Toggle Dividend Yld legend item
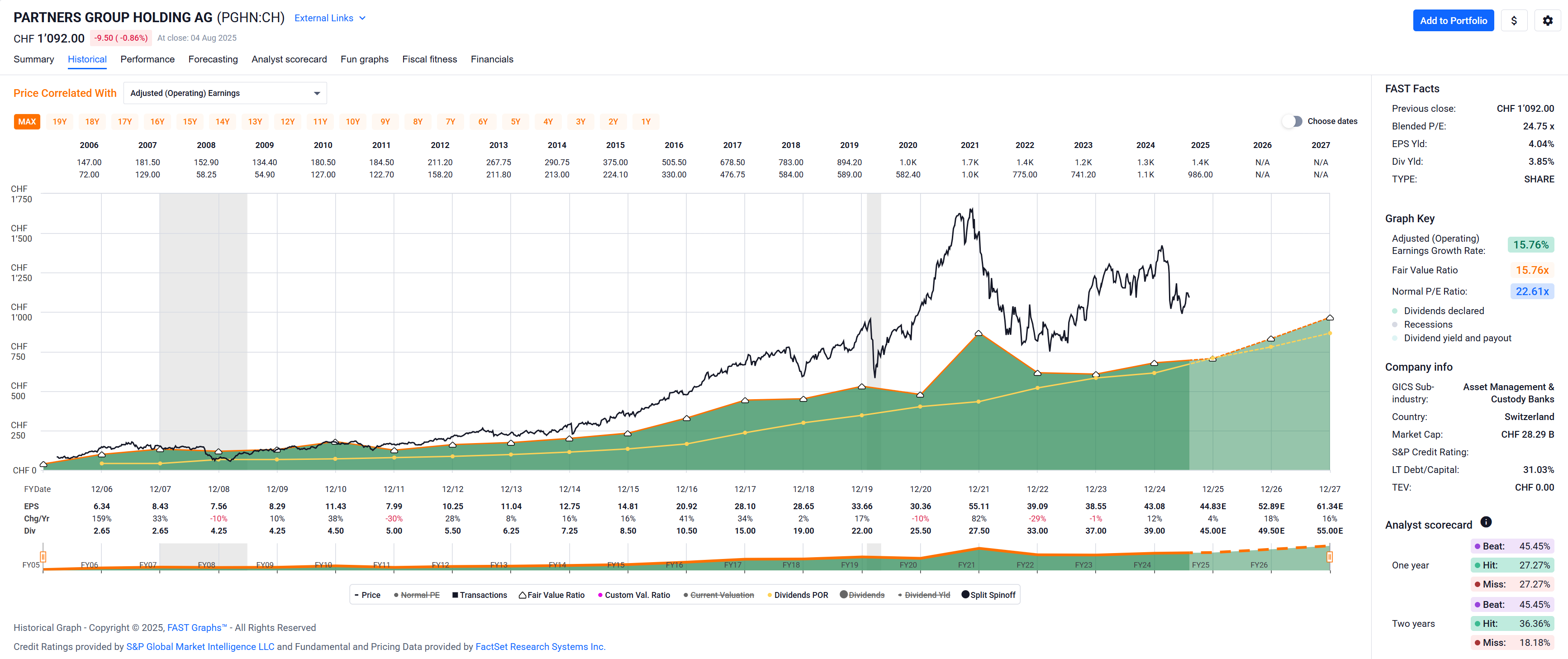This screenshot has width=1568, height=659. tap(924, 595)
